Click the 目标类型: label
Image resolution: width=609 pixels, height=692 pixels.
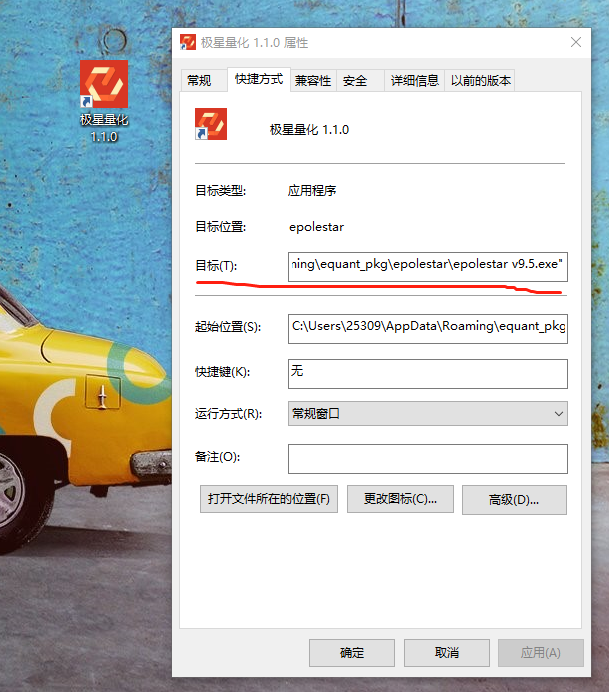pyautogui.click(x=221, y=191)
